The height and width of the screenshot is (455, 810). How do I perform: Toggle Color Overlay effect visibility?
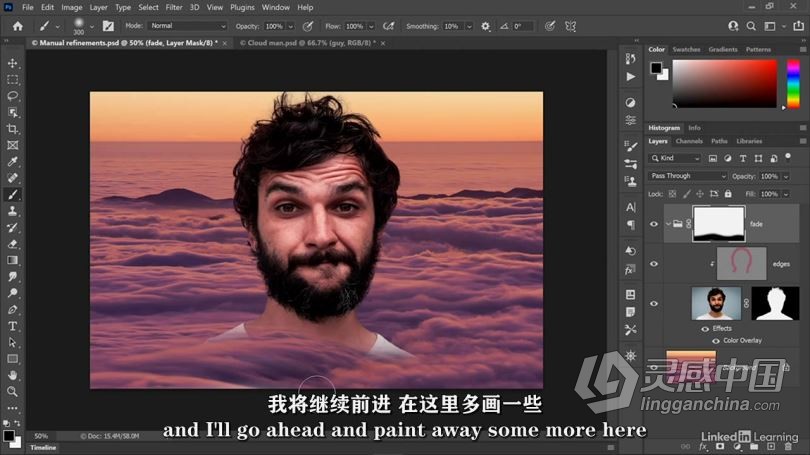tap(716, 341)
